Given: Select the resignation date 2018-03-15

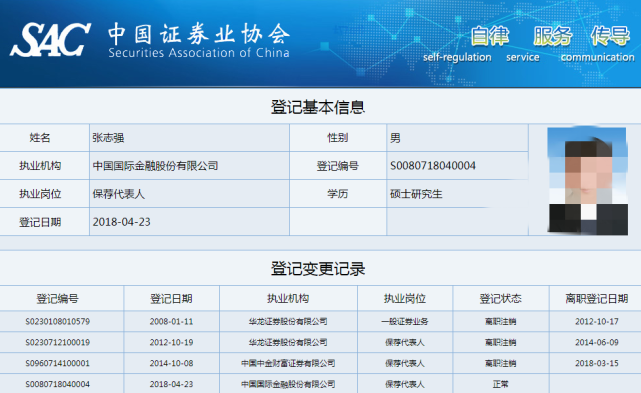Looking at the screenshot, I should [597, 363].
